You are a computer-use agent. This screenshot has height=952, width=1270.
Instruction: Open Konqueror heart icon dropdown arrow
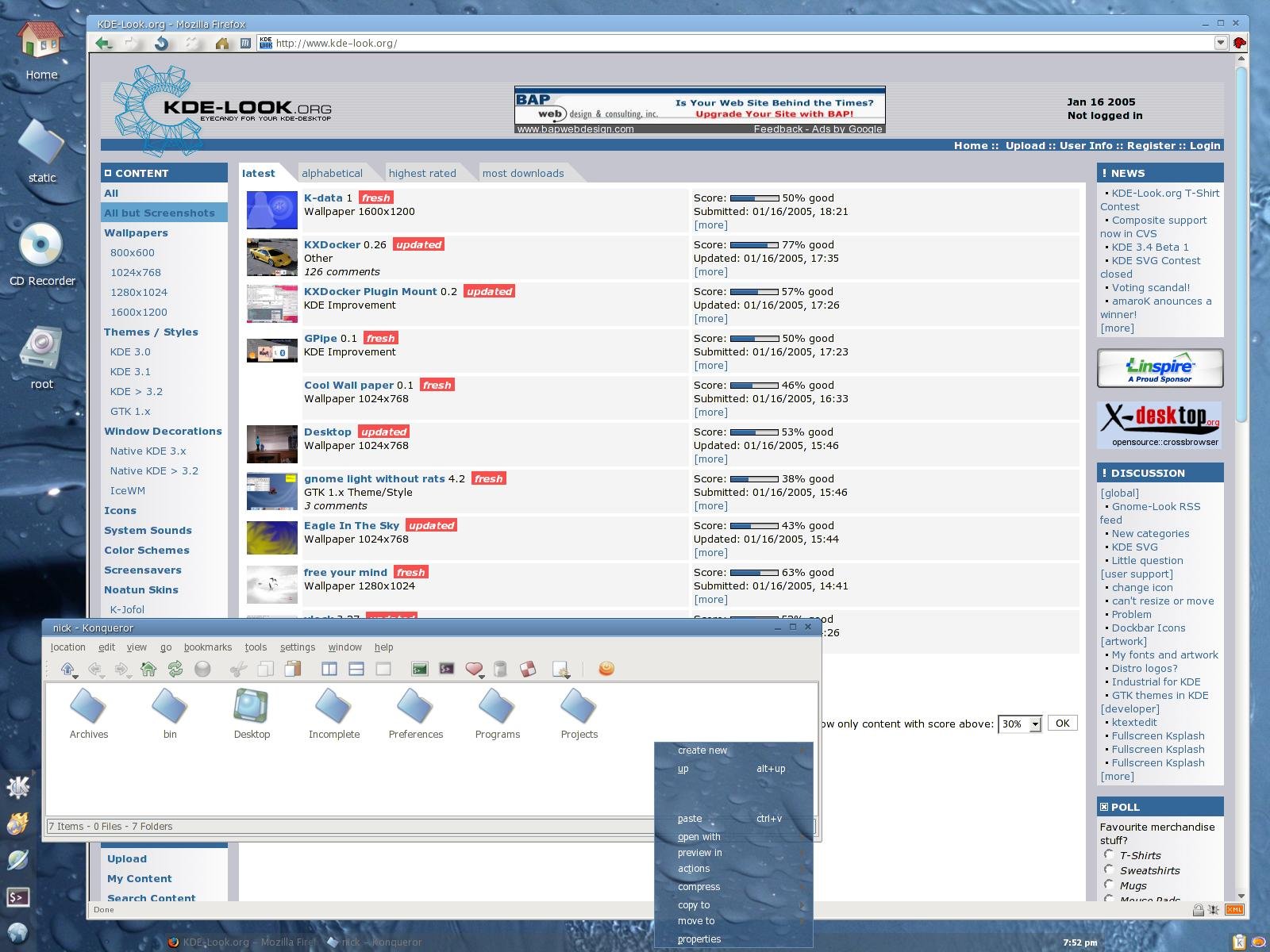[483, 676]
